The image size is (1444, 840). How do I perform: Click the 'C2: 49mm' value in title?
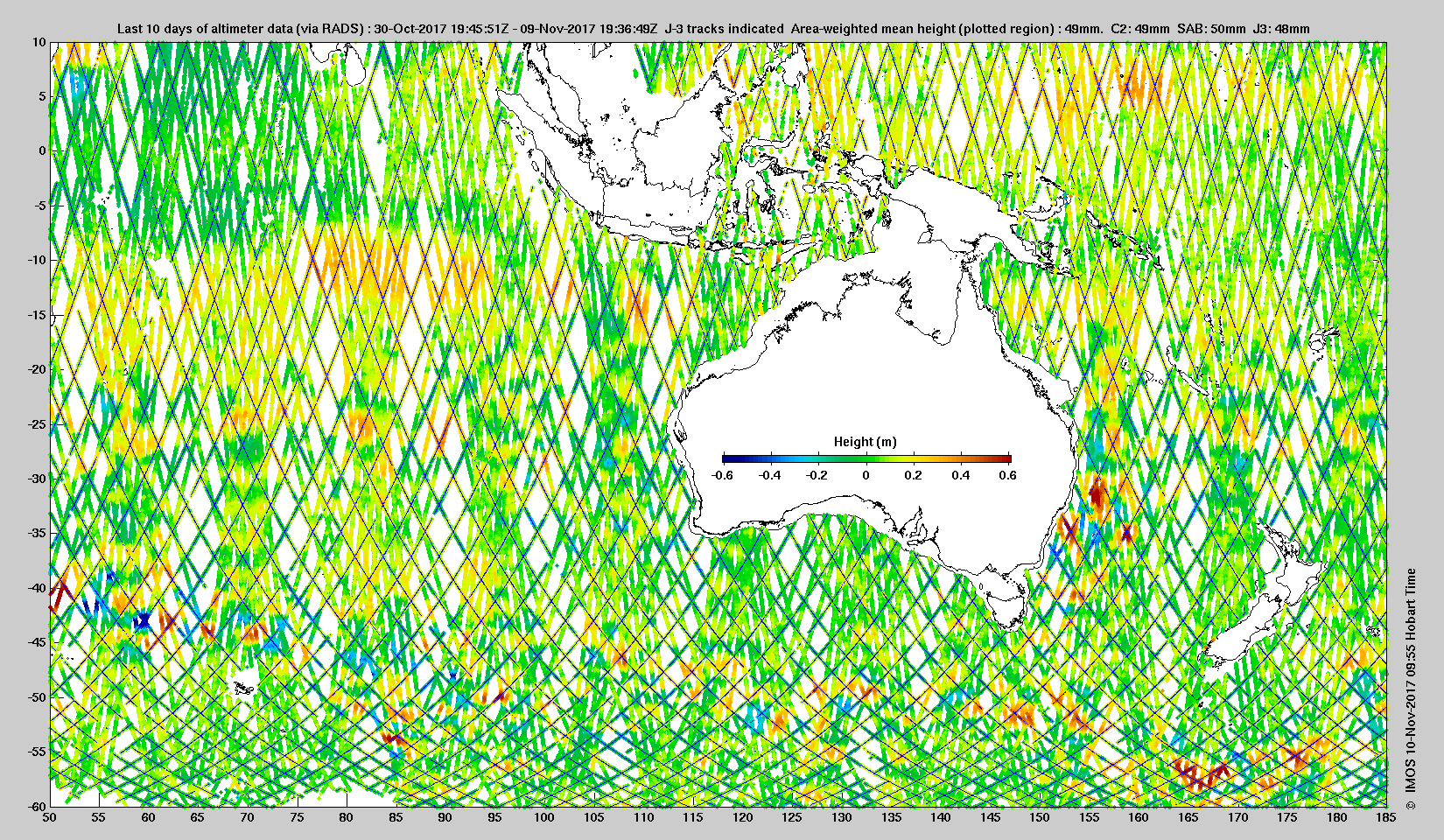pyautogui.click(x=1139, y=29)
